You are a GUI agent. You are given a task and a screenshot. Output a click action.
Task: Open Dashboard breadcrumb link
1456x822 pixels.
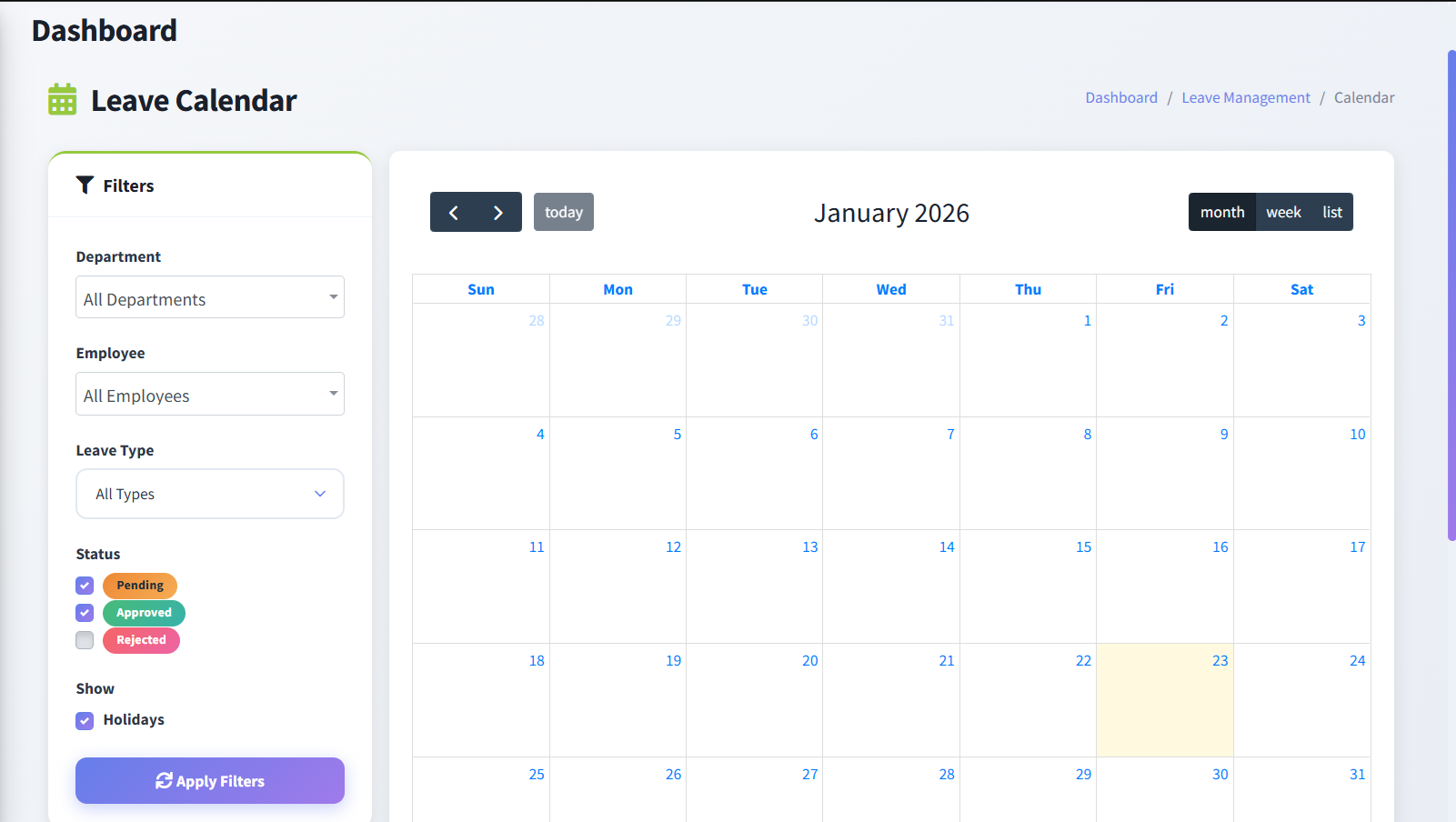[1120, 98]
